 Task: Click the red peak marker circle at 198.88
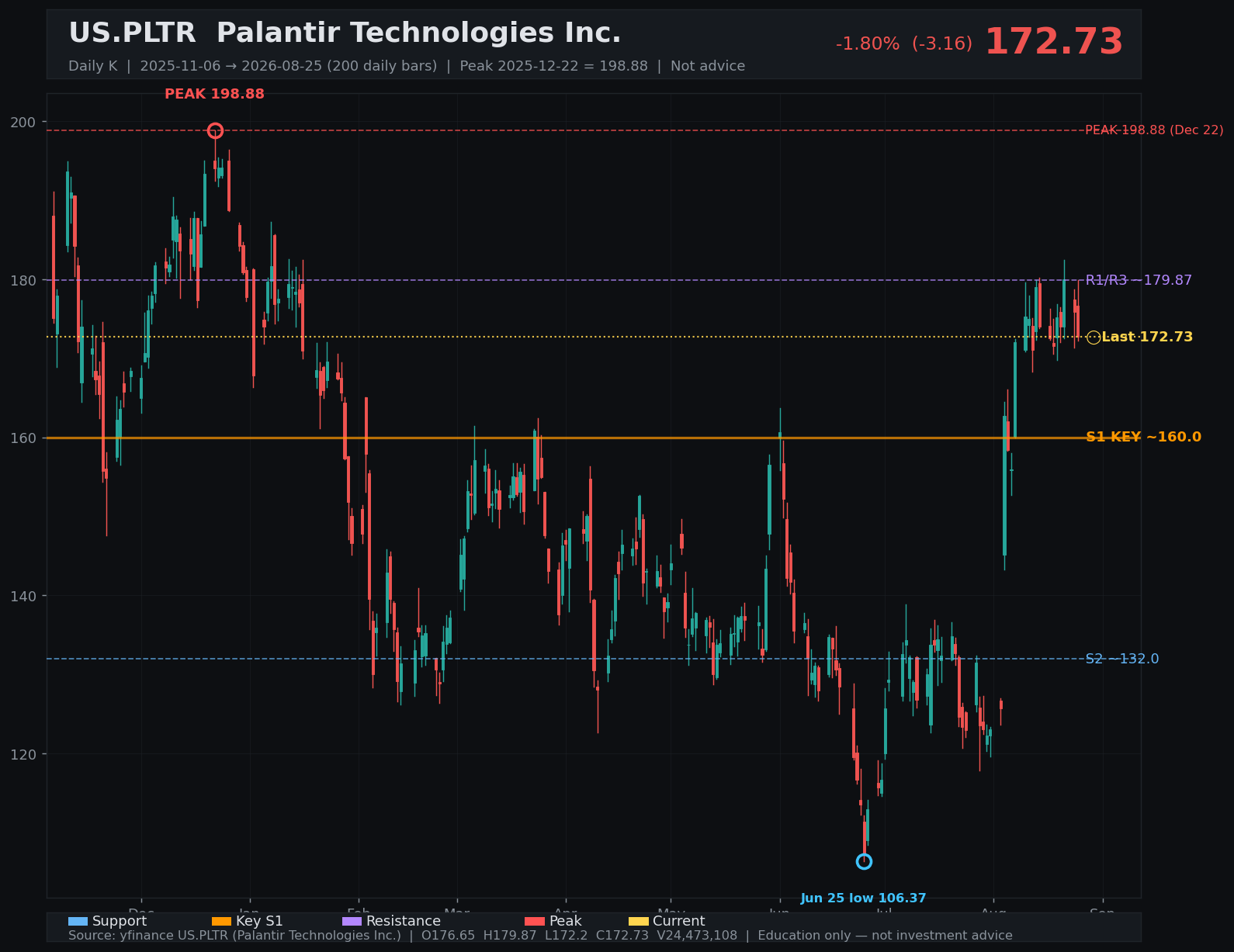(215, 130)
